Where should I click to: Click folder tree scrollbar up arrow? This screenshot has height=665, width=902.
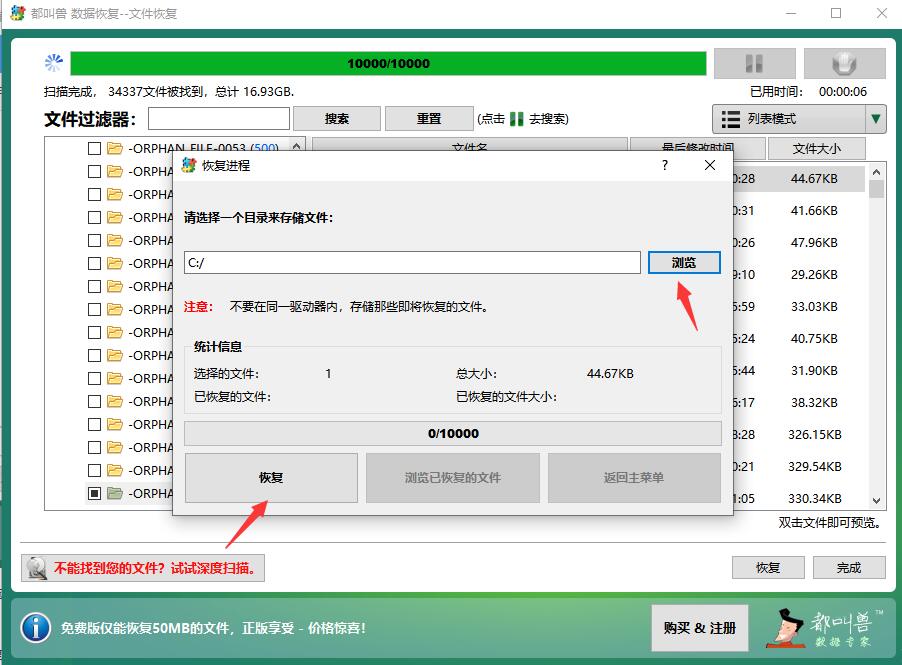(296, 146)
